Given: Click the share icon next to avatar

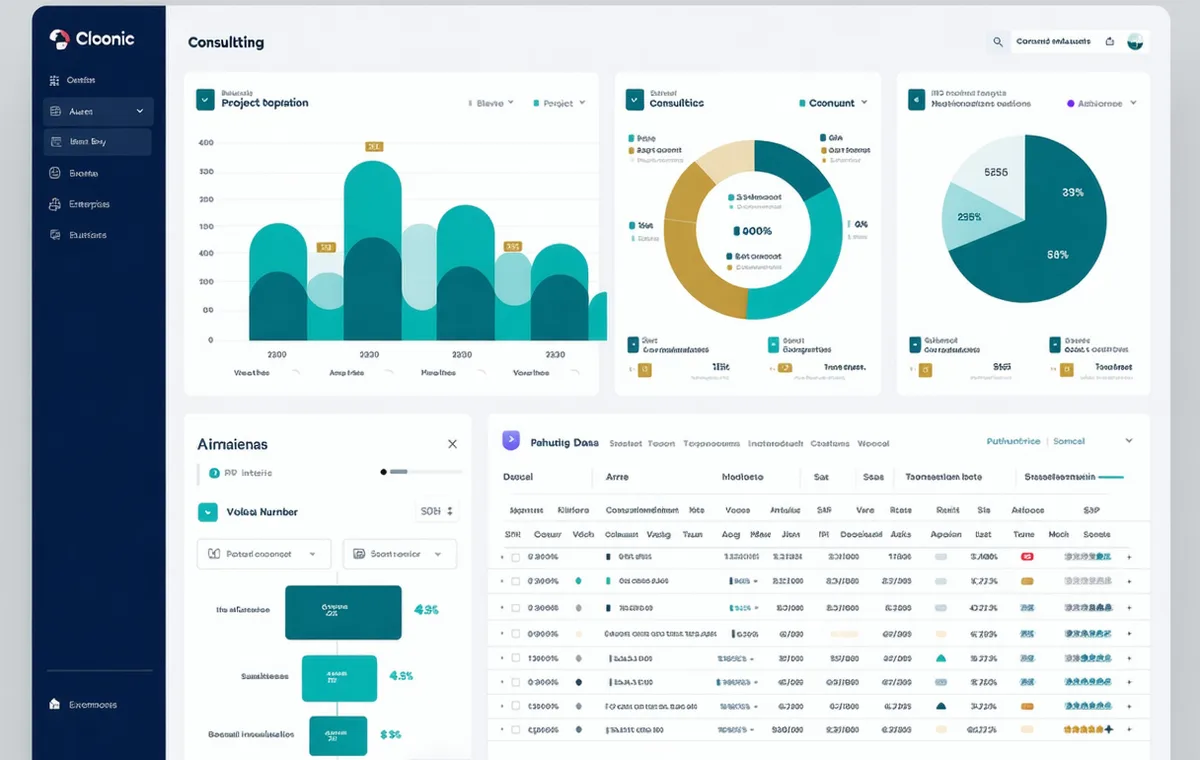Looking at the screenshot, I should pos(1109,42).
